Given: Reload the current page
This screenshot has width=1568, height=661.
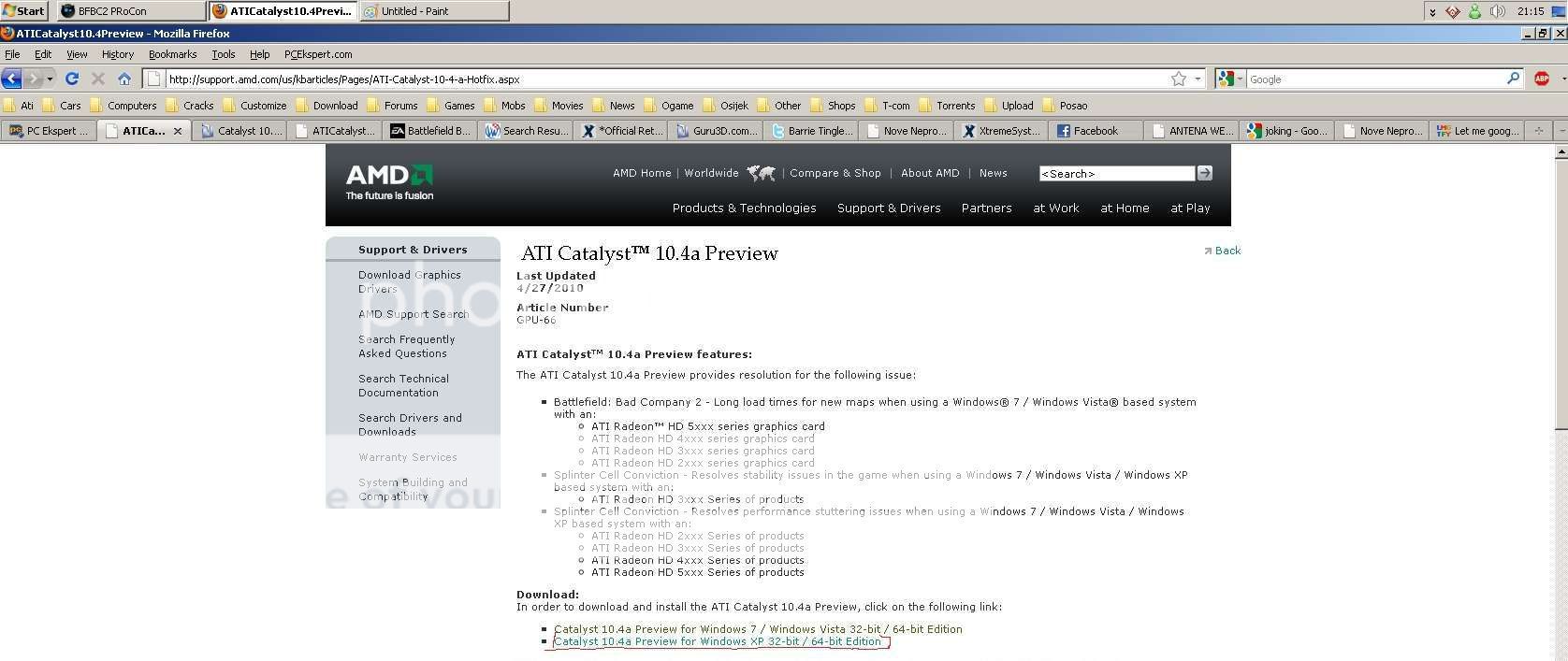Looking at the screenshot, I should [72, 79].
